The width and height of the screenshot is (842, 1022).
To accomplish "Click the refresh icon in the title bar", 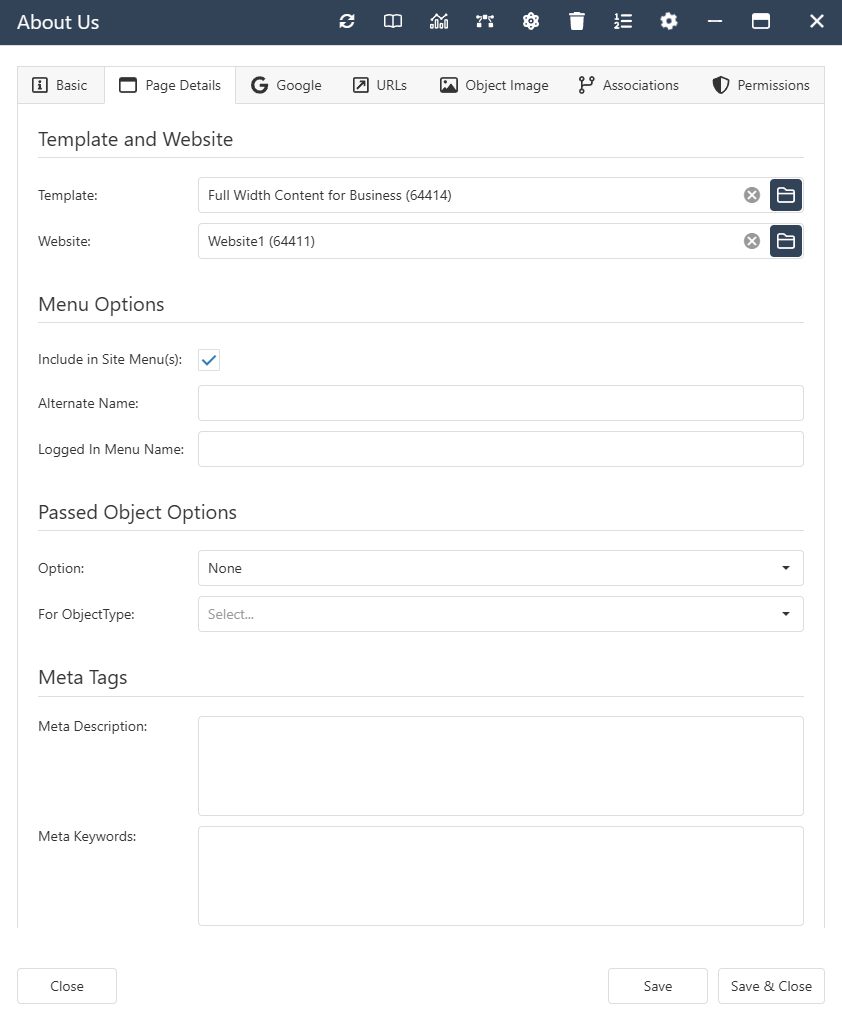I will 347,21.
